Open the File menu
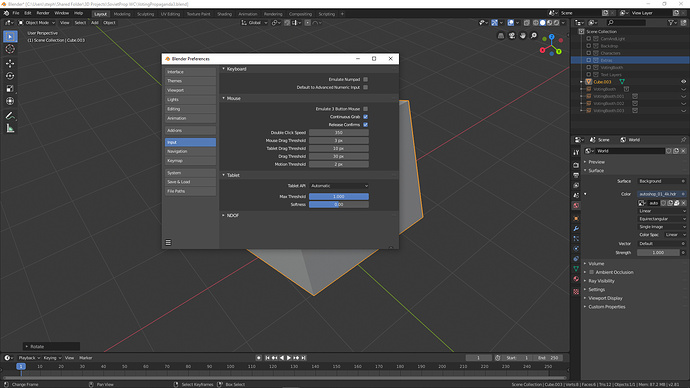This screenshot has height=388, width=690. pyautogui.click(x=16, y=13)
